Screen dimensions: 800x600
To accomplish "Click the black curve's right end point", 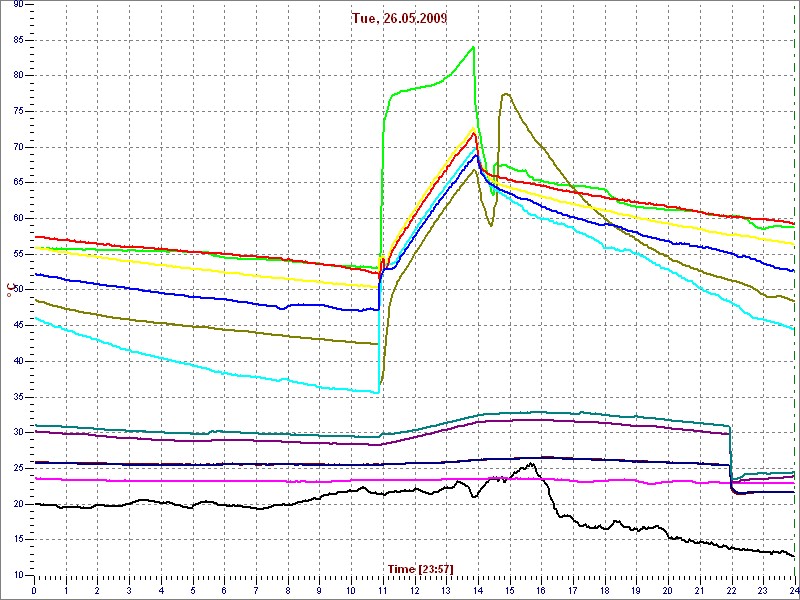I will pos(794,557).
